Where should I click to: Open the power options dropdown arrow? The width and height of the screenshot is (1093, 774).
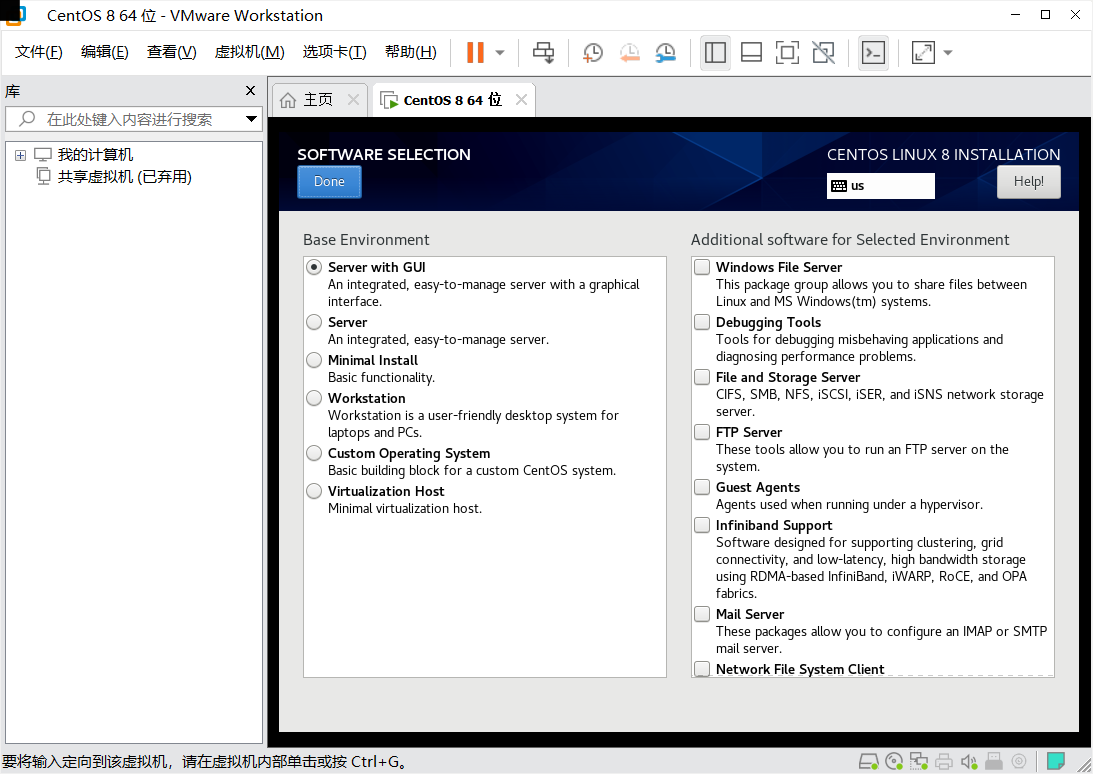[x=500, y=53]
